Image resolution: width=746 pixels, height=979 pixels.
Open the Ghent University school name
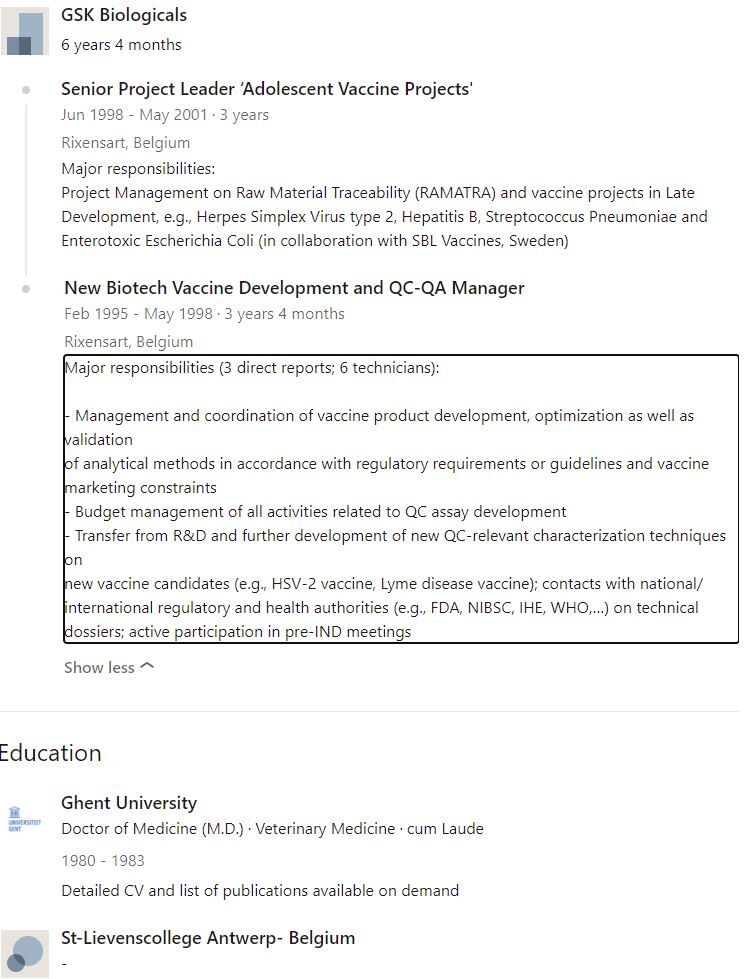tap(129, 803)
